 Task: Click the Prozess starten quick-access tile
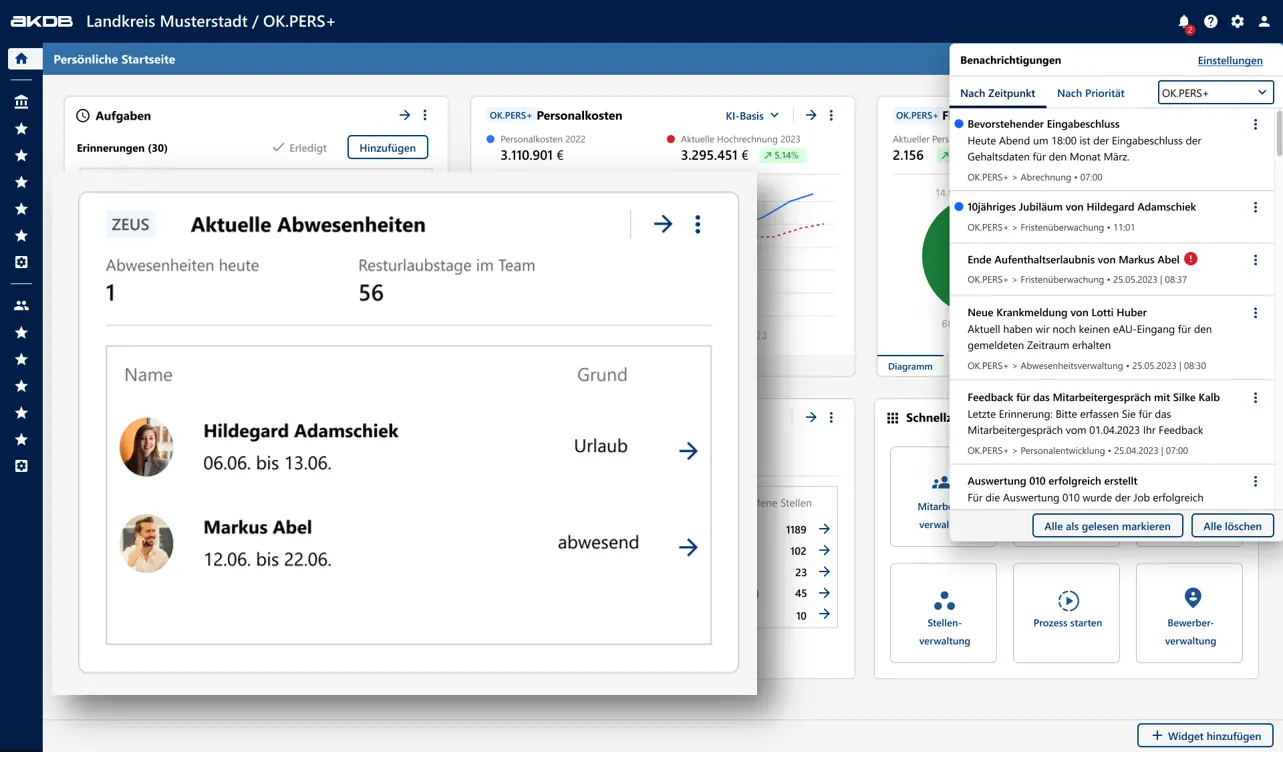[x=1067, y=612]
